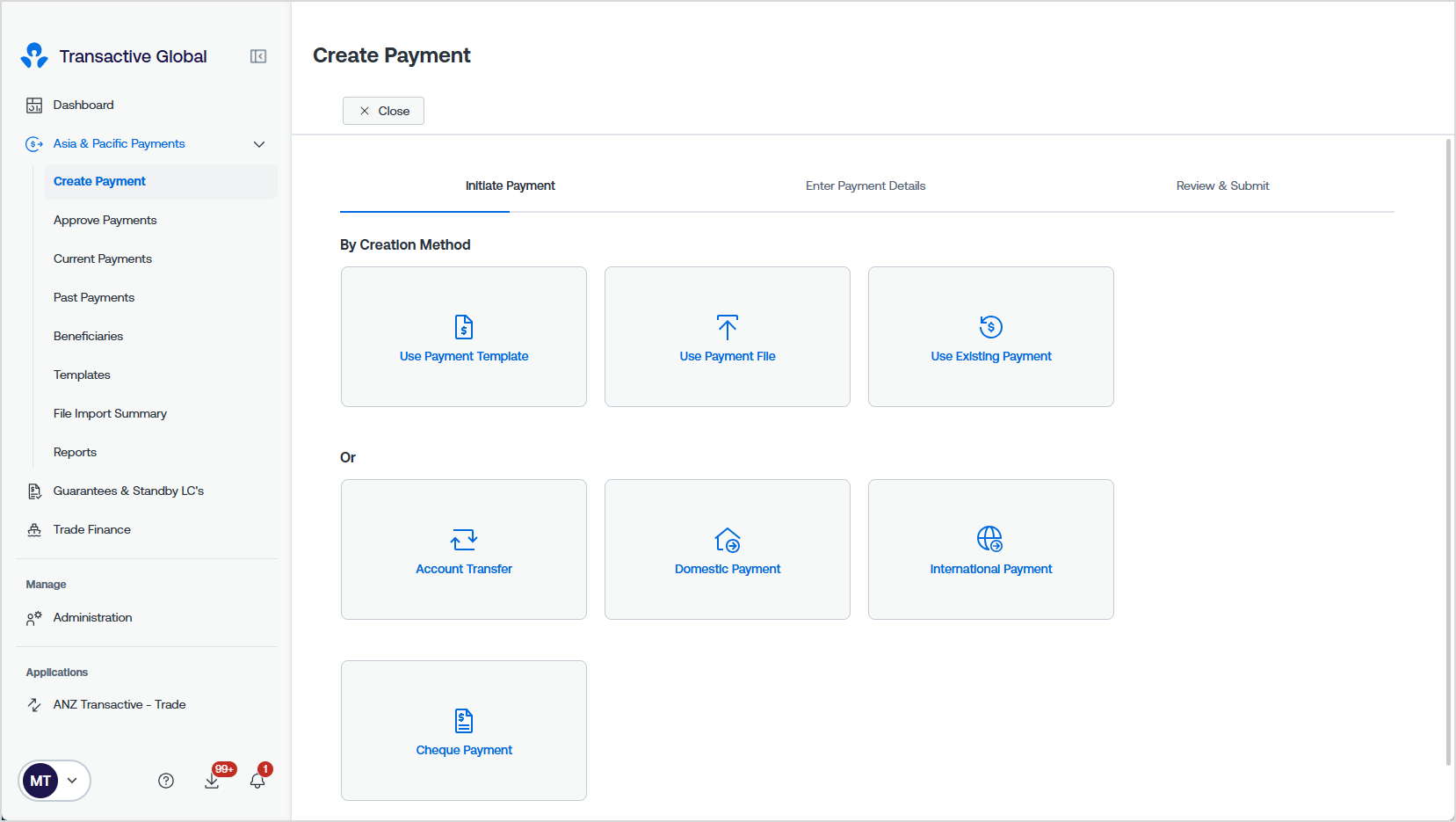Click the Use Payment File upload arrow icon
The image size is (1456, 822).
point(728,327)
